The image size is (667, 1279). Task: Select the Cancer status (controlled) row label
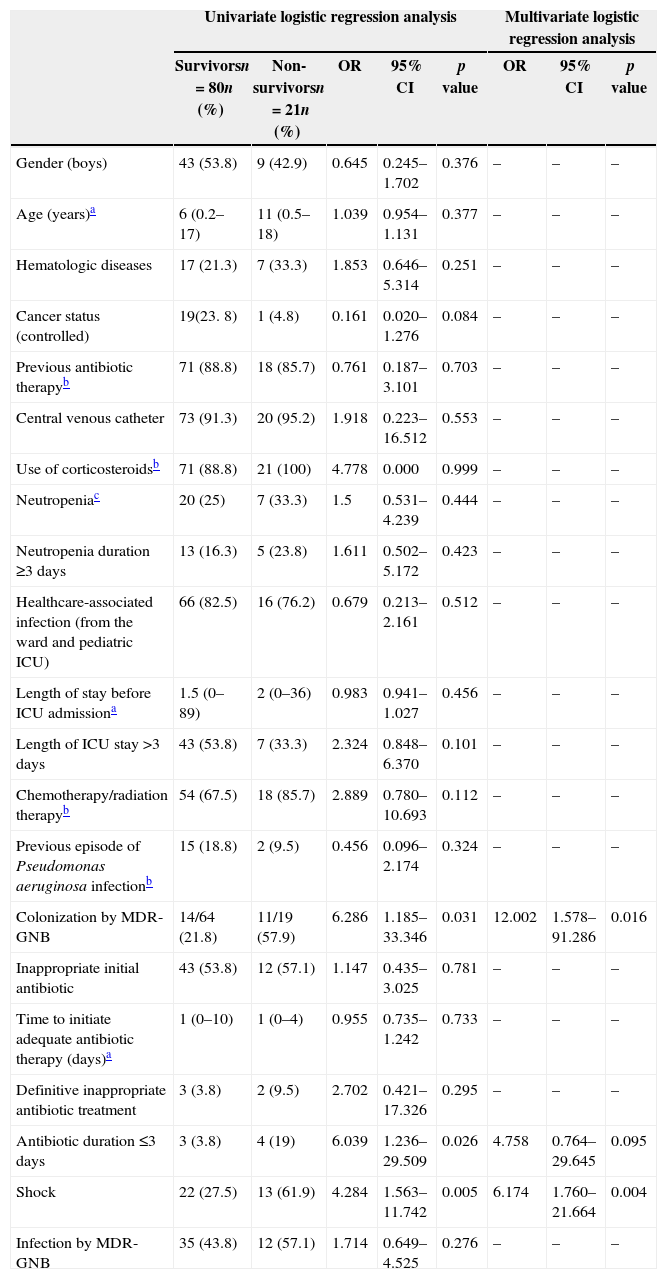click(58, 326)
